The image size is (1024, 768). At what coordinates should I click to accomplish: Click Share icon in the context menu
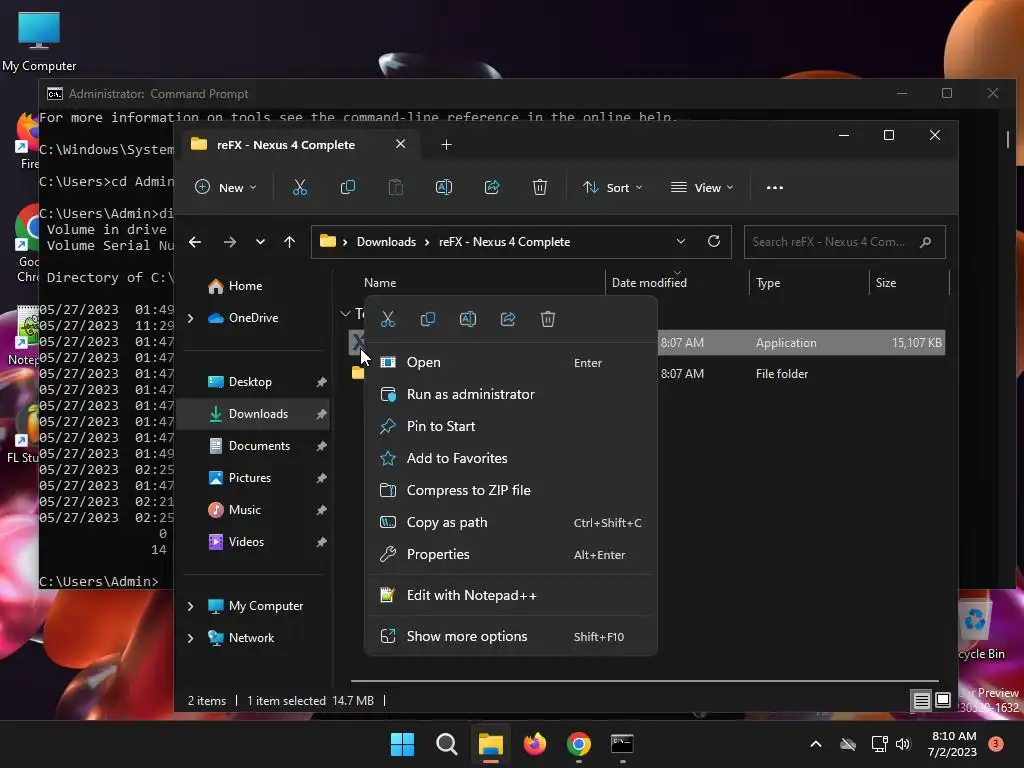point(507,319)
